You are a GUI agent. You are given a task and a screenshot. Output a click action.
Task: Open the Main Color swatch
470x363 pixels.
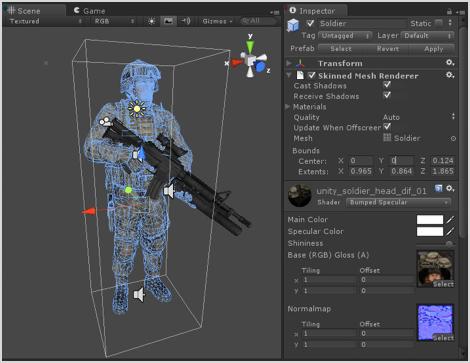pos(430,220)
